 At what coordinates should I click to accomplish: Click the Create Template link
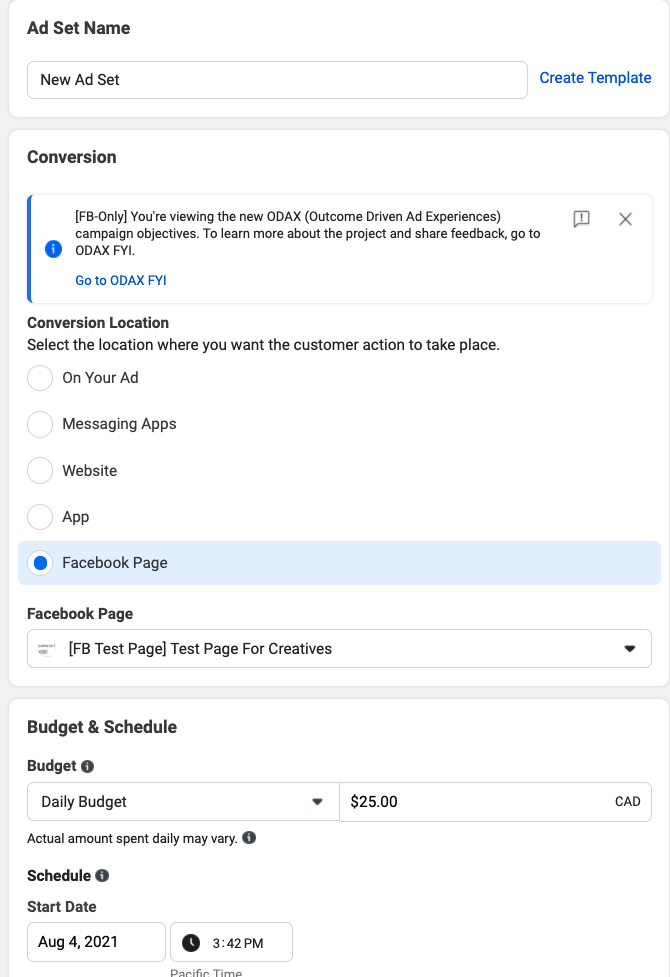(x=595, y=78)
